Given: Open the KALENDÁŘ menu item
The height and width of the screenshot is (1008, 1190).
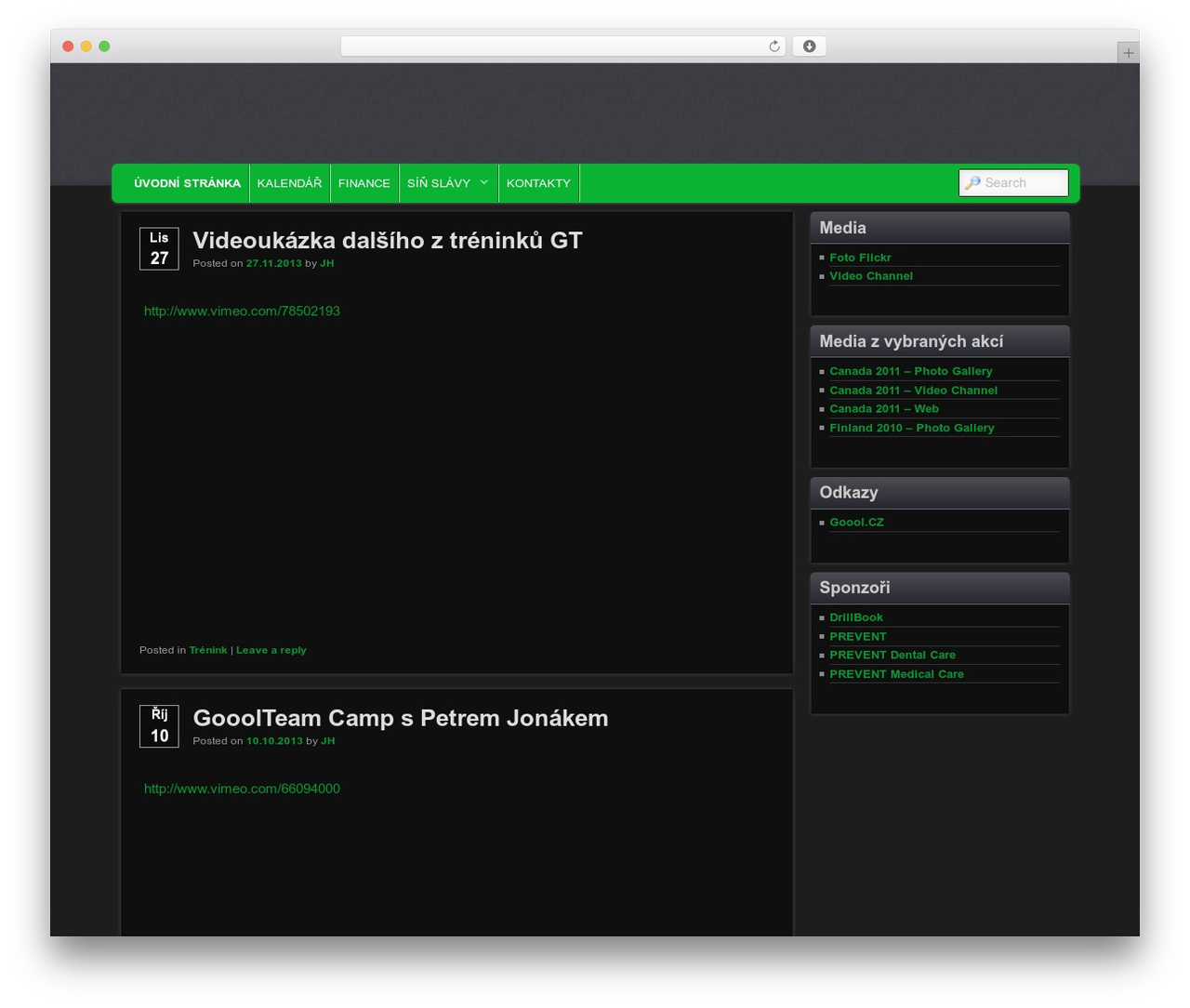Looking at the screenshot, I should (289, 183).
